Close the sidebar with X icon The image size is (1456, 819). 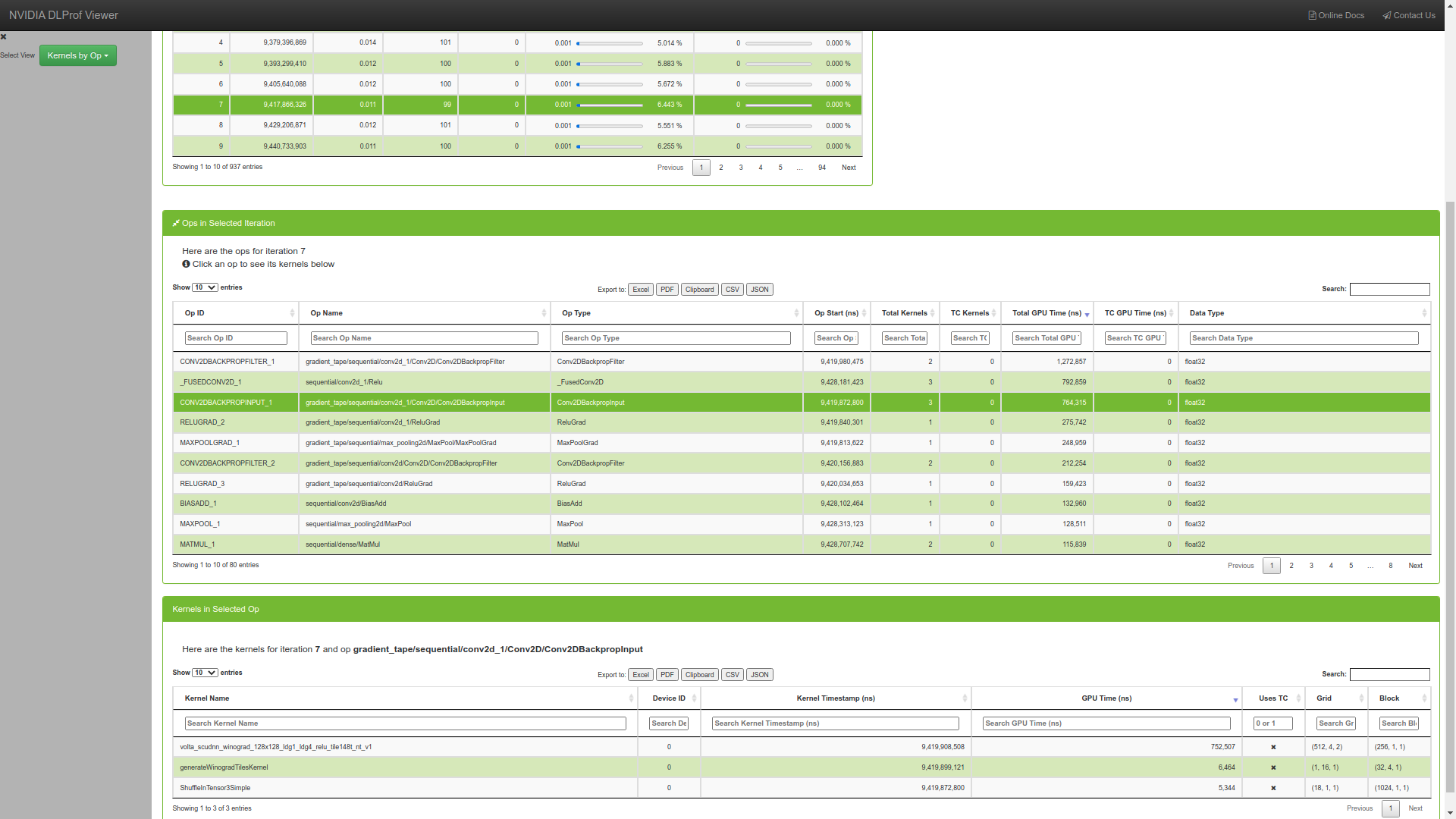[4, 36]
